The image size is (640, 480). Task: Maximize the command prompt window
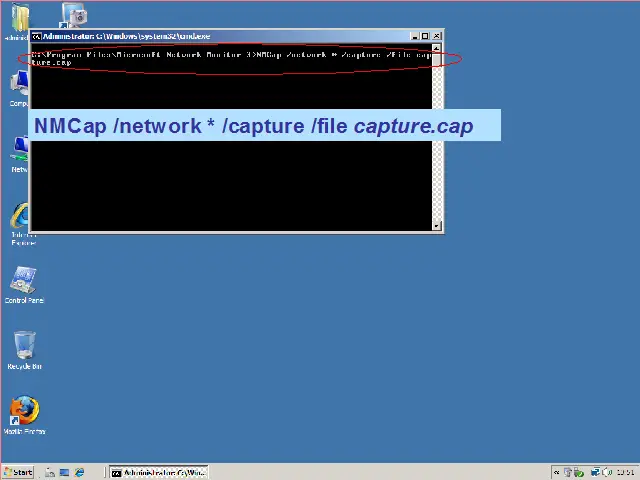[425, 36]
